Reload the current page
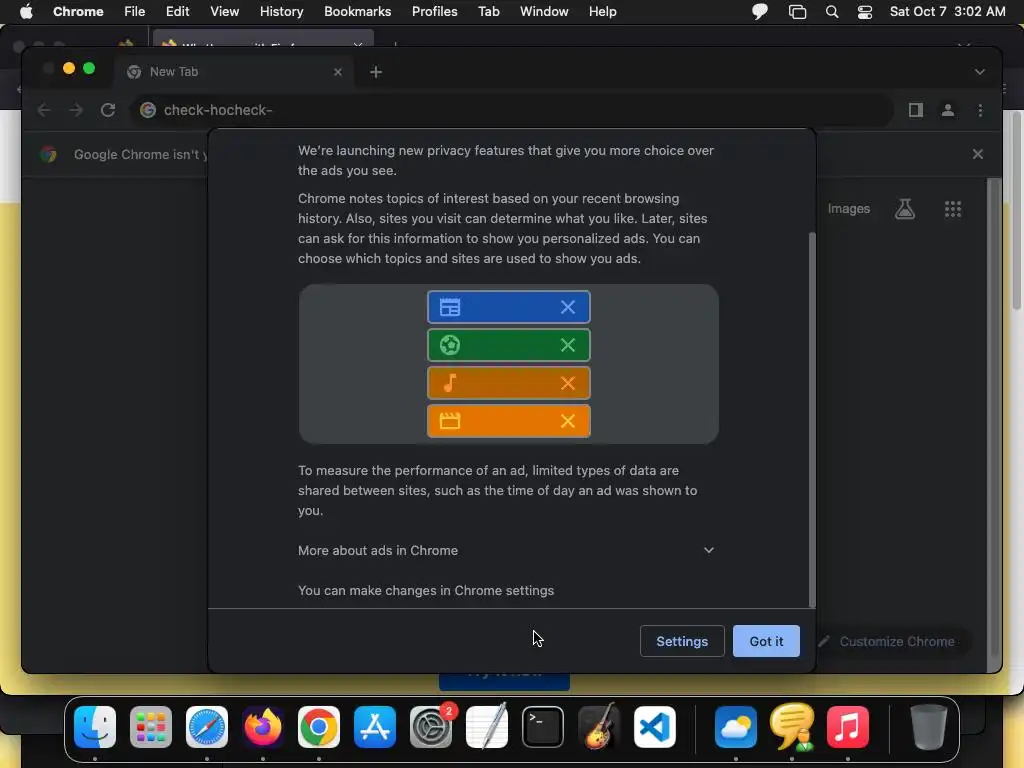This screenshot has width=1024, height=768. click(108, 110)
